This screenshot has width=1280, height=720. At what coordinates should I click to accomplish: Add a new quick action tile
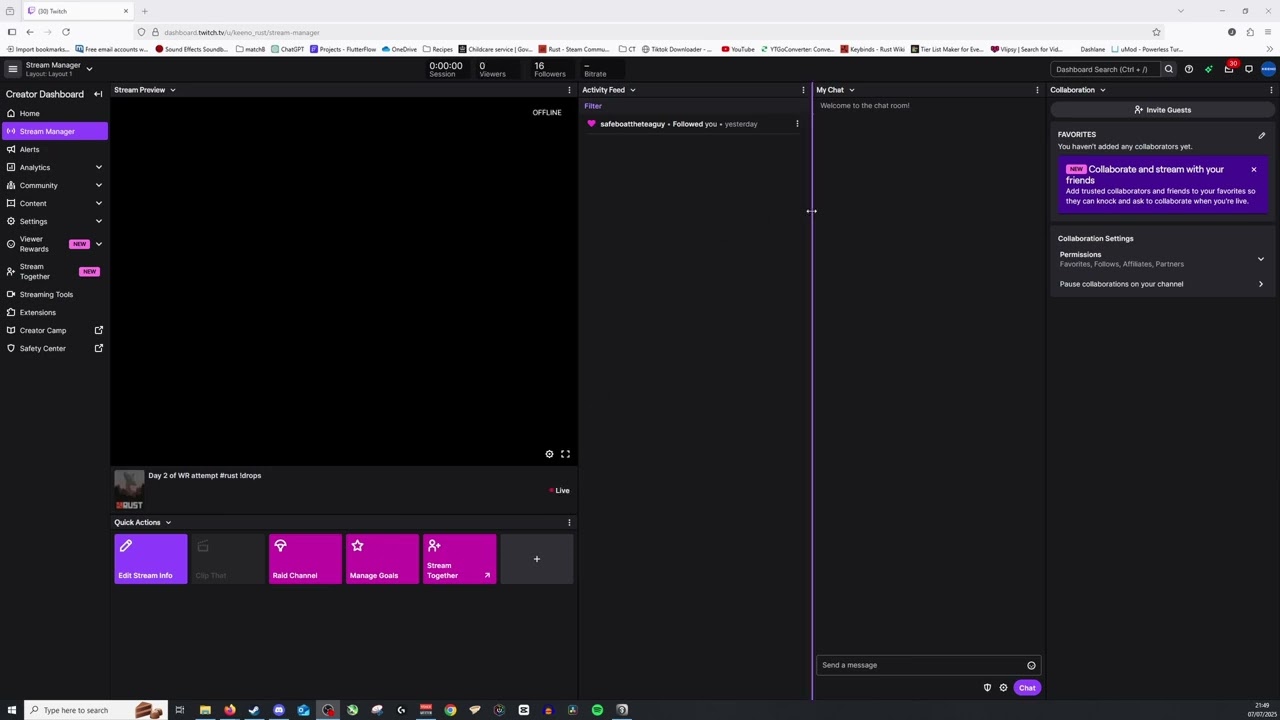pyautogui.click(x=536, y=559)
